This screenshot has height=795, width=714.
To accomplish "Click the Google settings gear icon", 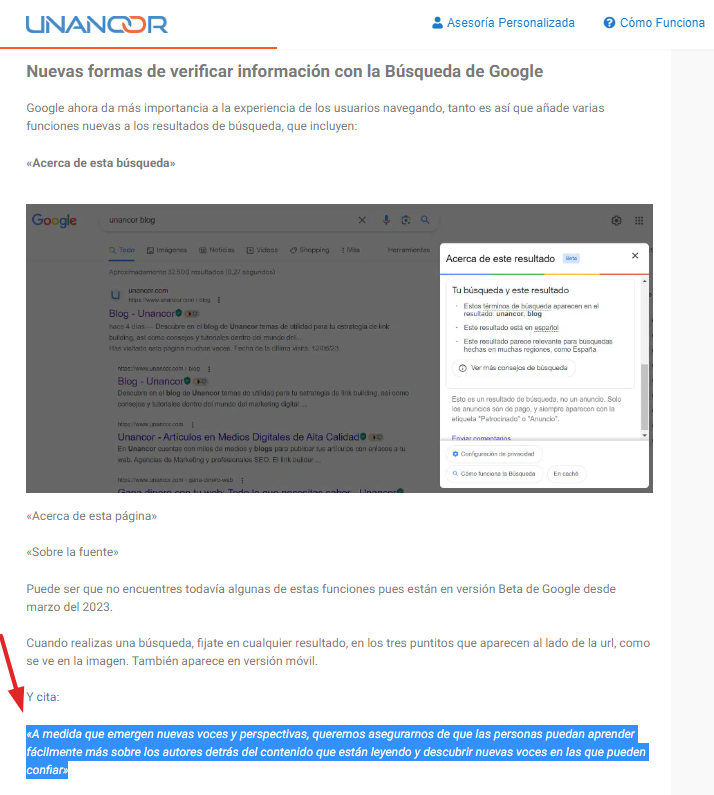I will pyautogui.click(x=616, y=221).
